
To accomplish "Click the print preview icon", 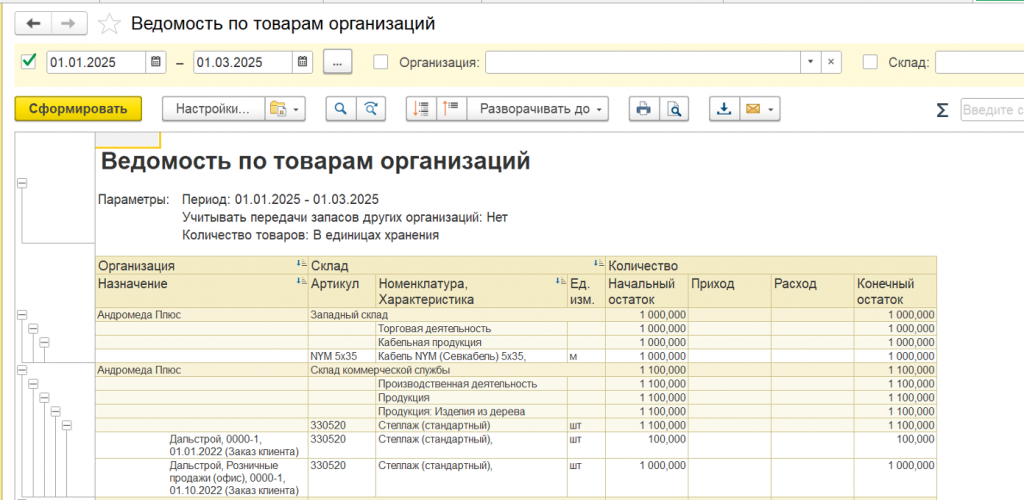I will [675, 109].
